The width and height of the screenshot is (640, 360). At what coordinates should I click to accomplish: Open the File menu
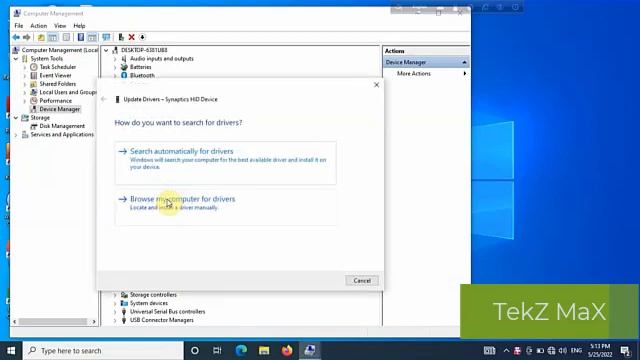pos(19,26)
